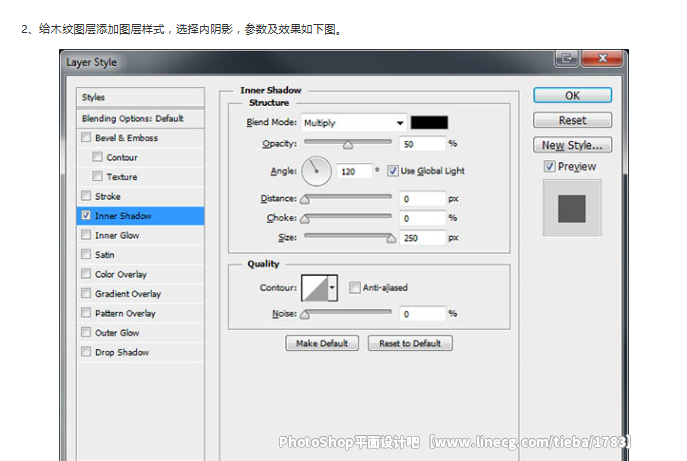
Task: Click the Opacity value field showing 50
Action: (422, 144)
